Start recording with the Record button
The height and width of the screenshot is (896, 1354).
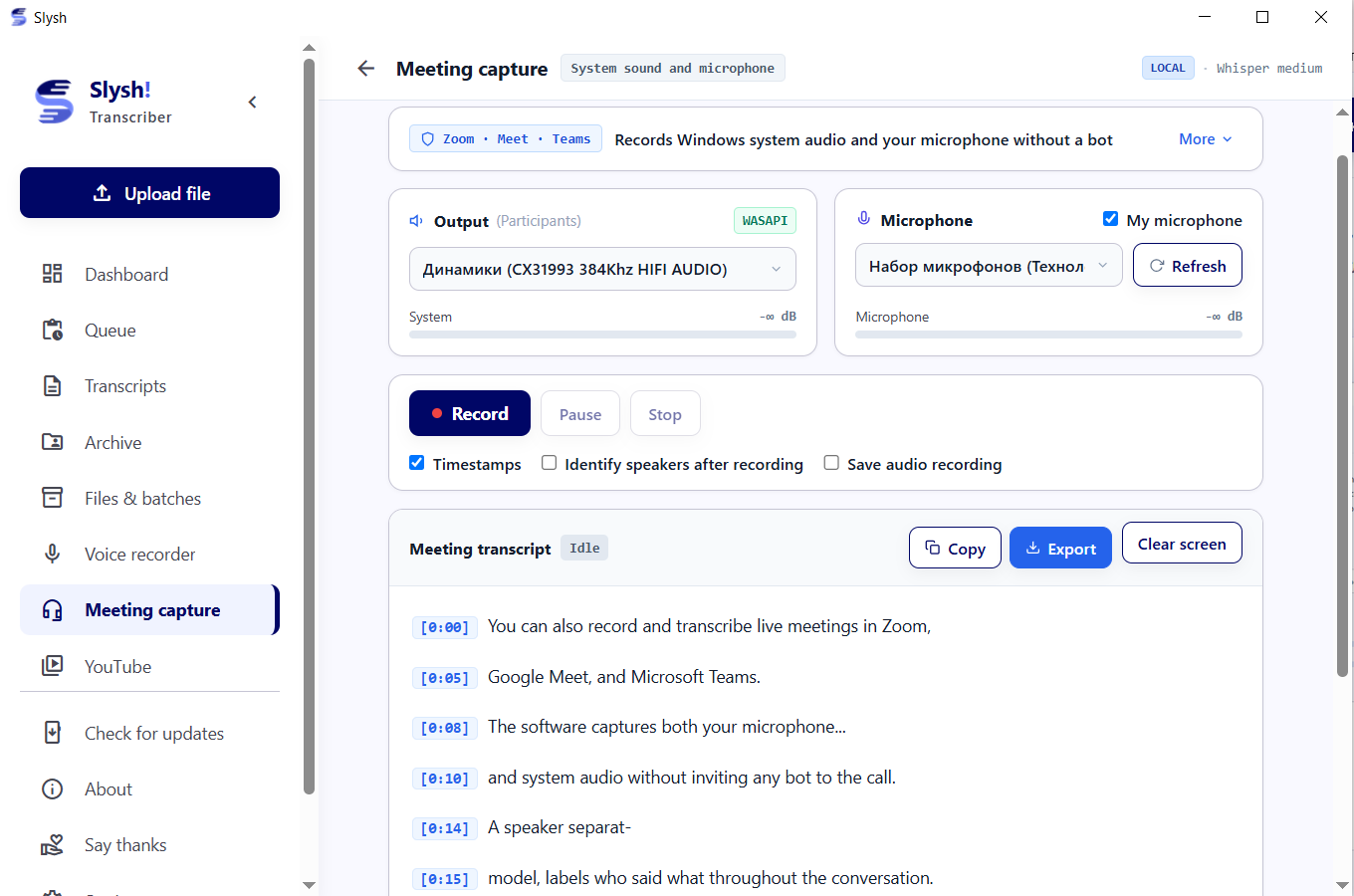point(470,413)
